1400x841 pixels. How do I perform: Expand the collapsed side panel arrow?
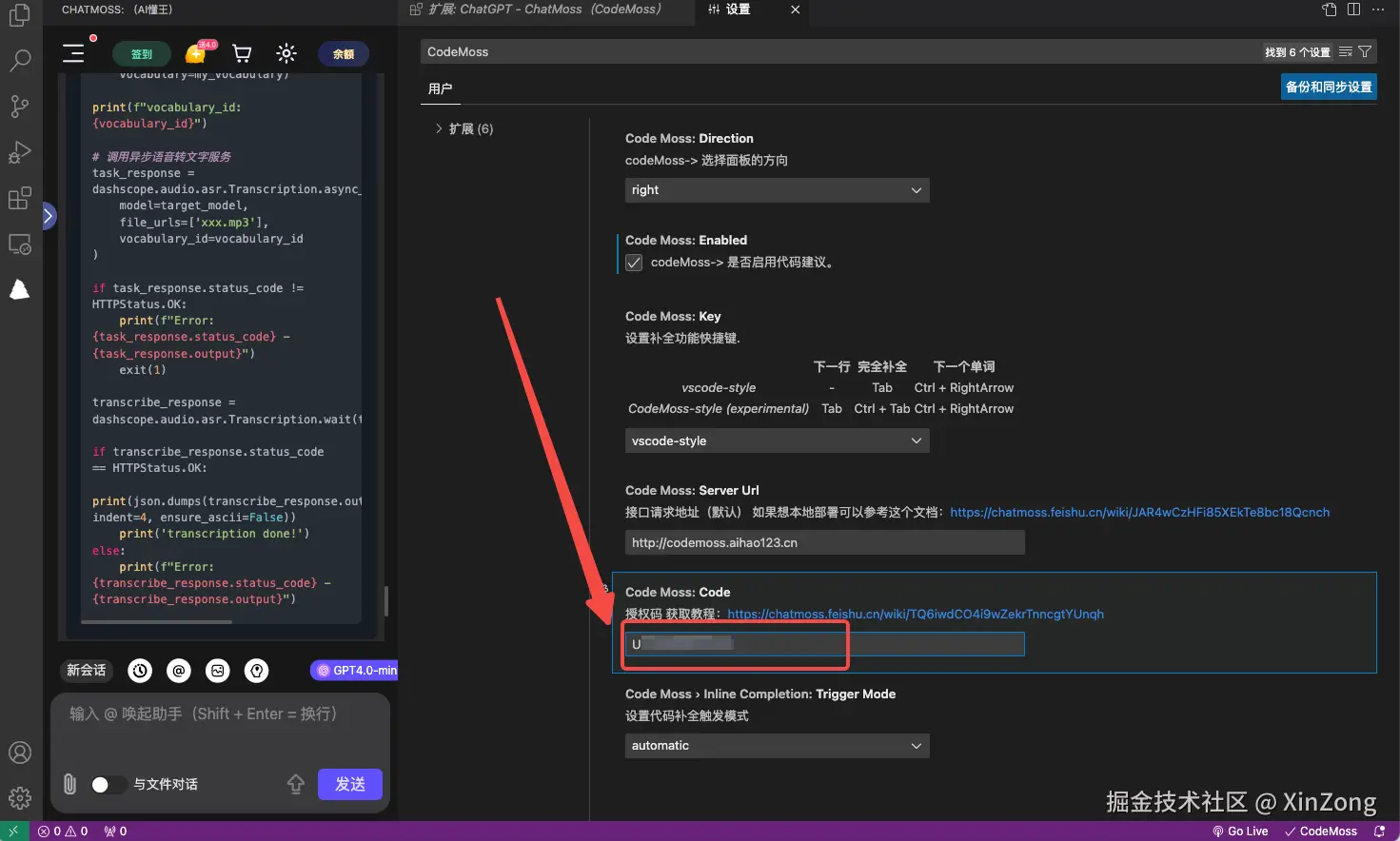coord(49,217)
